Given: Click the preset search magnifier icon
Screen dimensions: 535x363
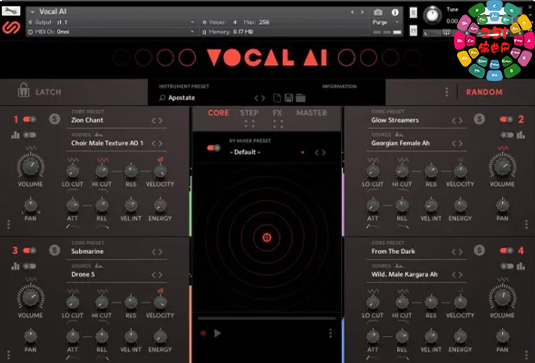Looking at the screenshot, I should coord(162,98).
